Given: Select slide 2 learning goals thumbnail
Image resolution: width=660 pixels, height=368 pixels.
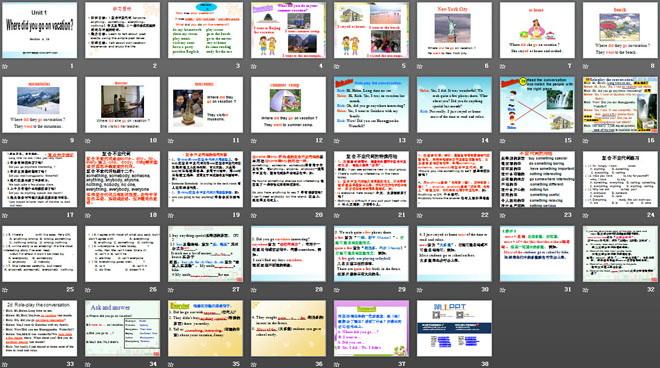Looking at the screenshot, I should click(122, 30).
